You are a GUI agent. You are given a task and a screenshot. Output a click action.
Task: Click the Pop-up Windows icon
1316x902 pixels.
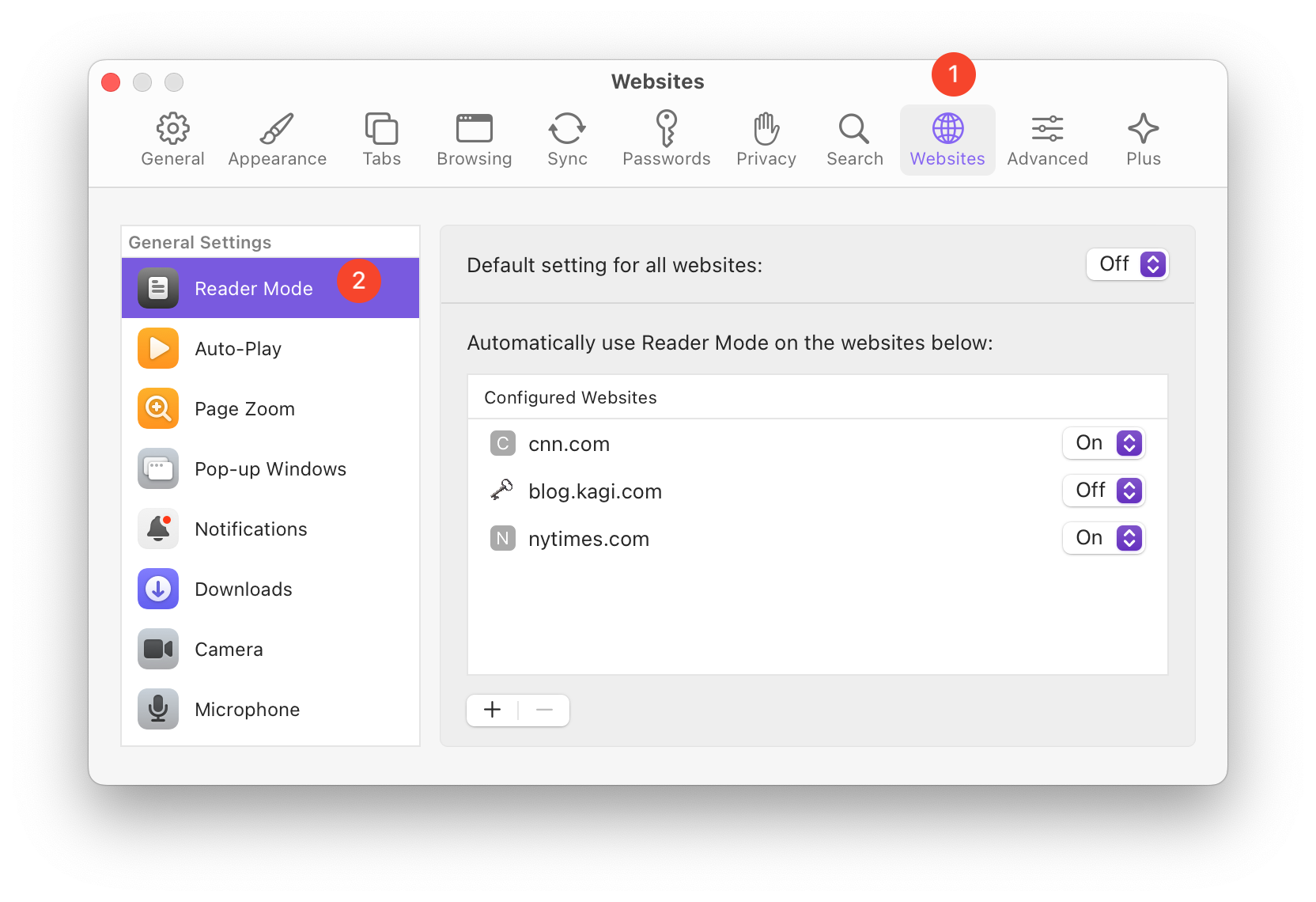coord(158,468)
